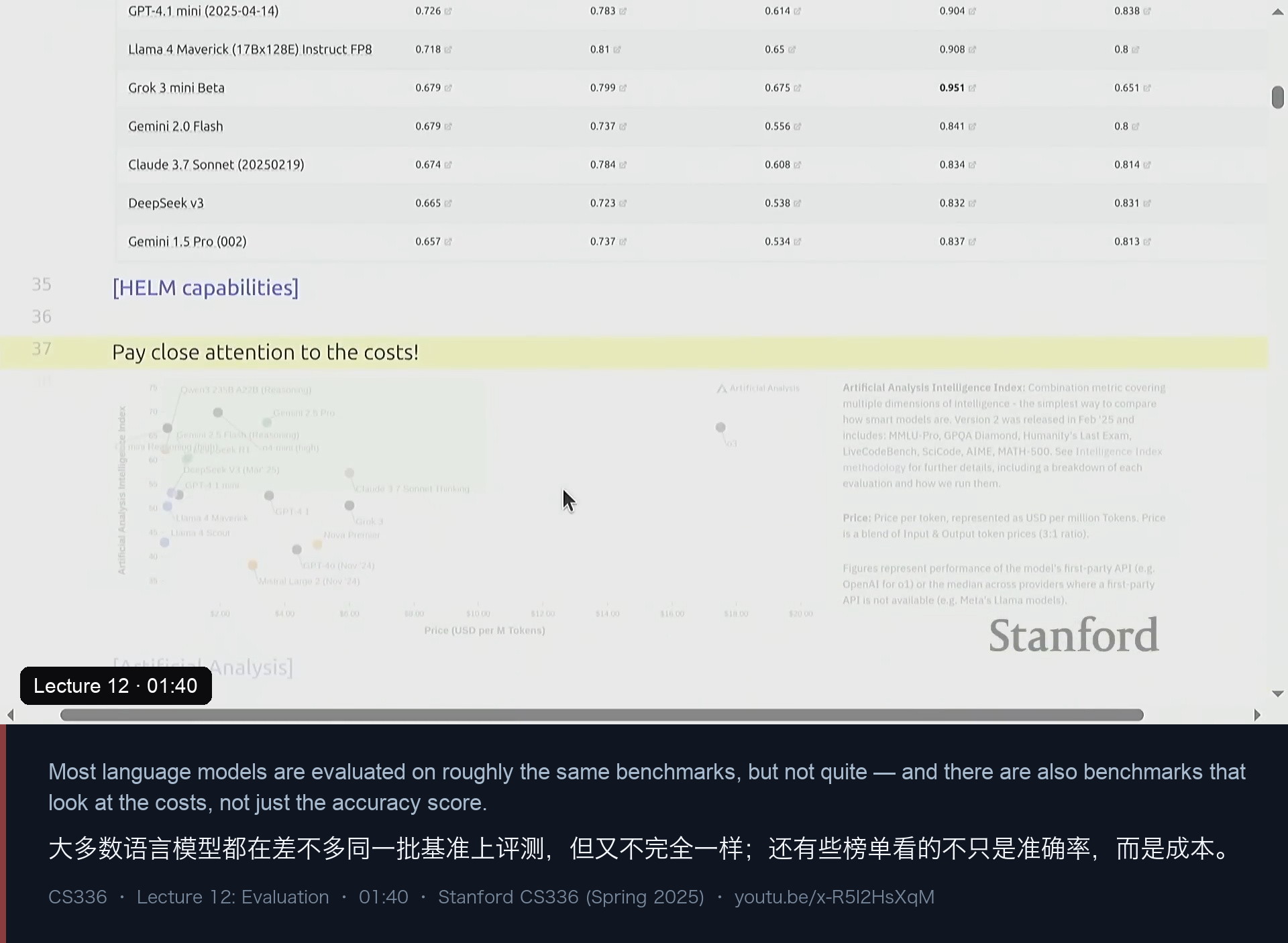The height and width of the screenshot is (943, 1288).
Task: Click value 0.534 in Gemini 1.5 Pro row
Action: pyautogui.click(x=777, y=241)
